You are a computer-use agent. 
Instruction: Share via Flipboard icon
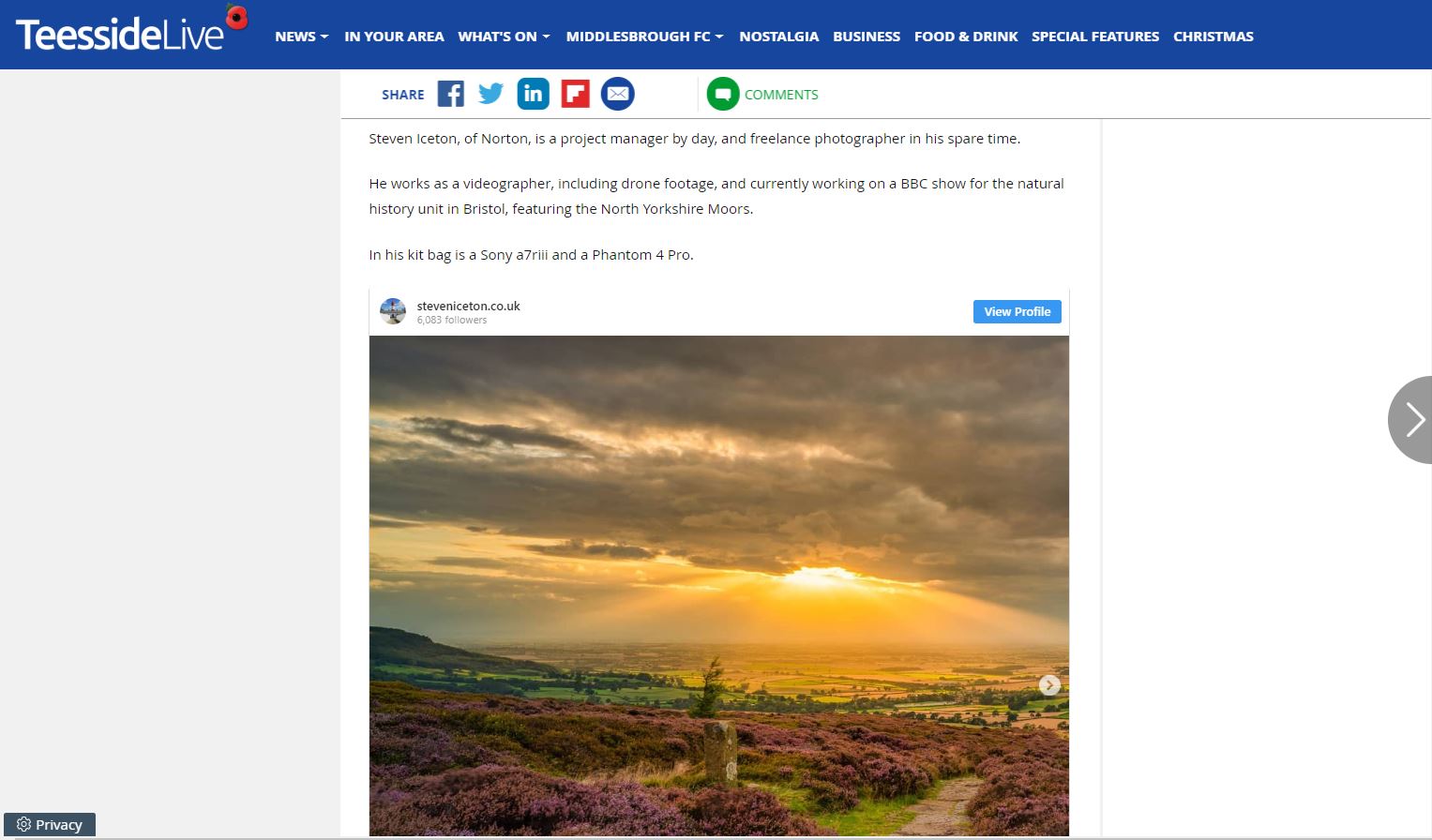tap(575, 94)
